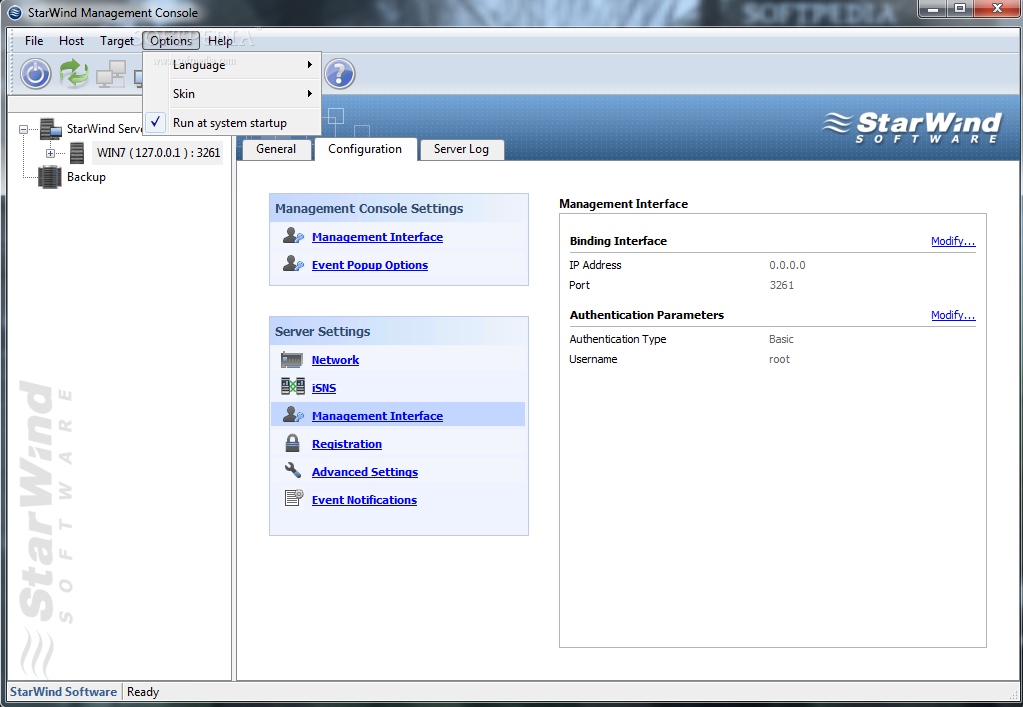Click the Username value root
The height and width of the screenshot is (707, 1023).
(779, 359)
